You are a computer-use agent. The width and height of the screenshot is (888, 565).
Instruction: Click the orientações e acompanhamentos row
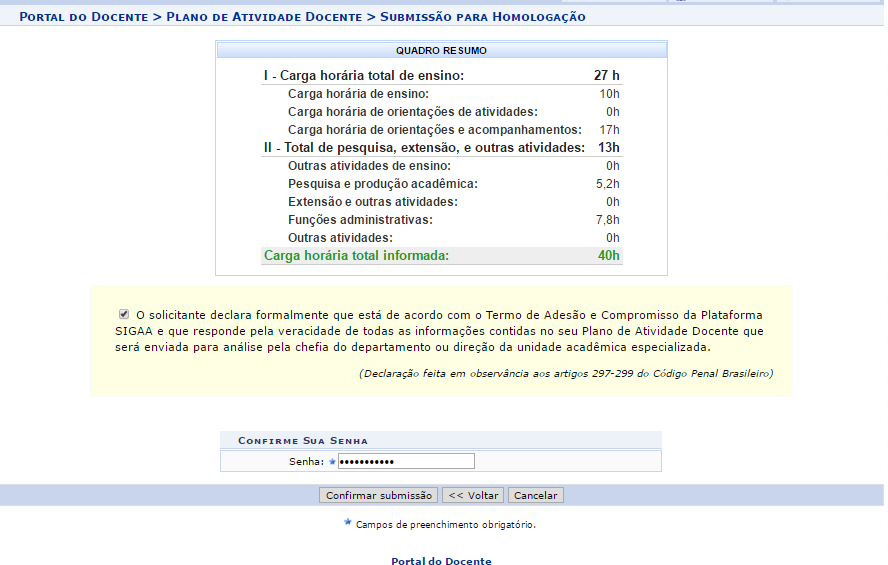pos(441,130)
